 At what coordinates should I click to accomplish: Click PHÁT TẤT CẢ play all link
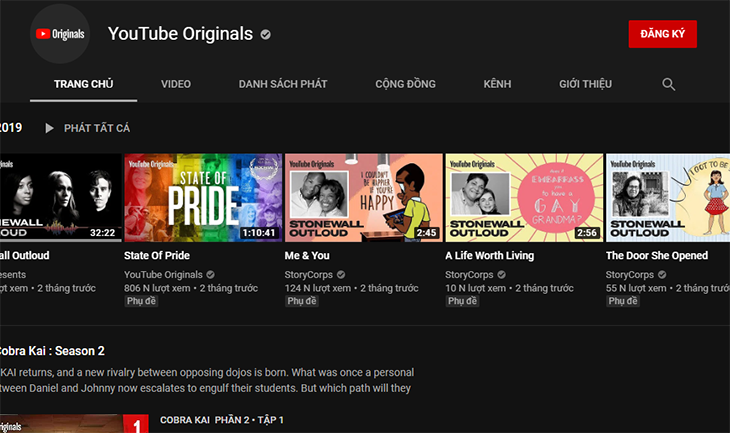coord(97,128)
